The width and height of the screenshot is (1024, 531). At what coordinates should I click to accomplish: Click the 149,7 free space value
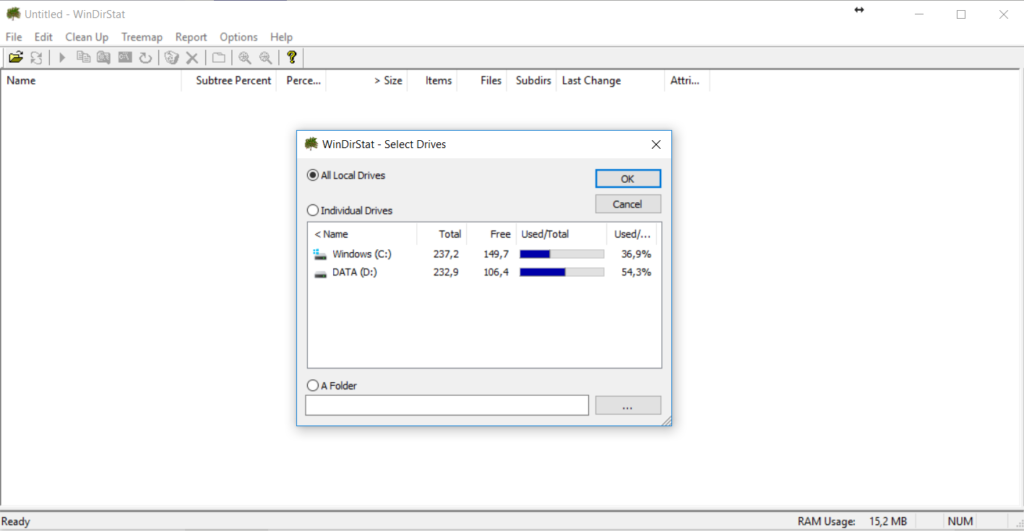coord(496,254)
